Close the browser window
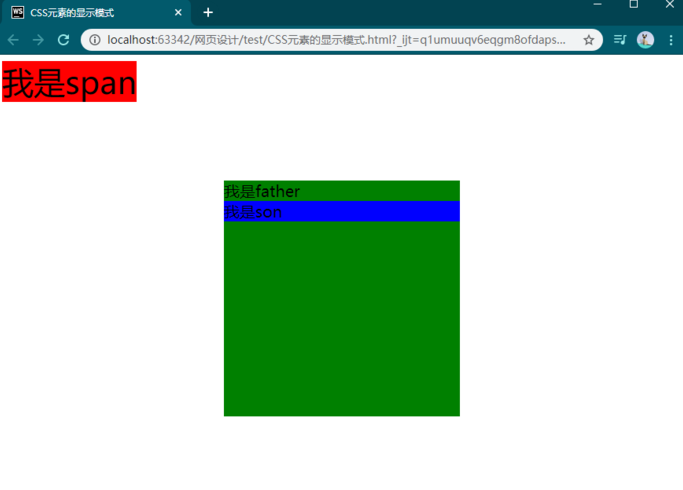This screenshot has height=490, width=683. coord(670,4)
